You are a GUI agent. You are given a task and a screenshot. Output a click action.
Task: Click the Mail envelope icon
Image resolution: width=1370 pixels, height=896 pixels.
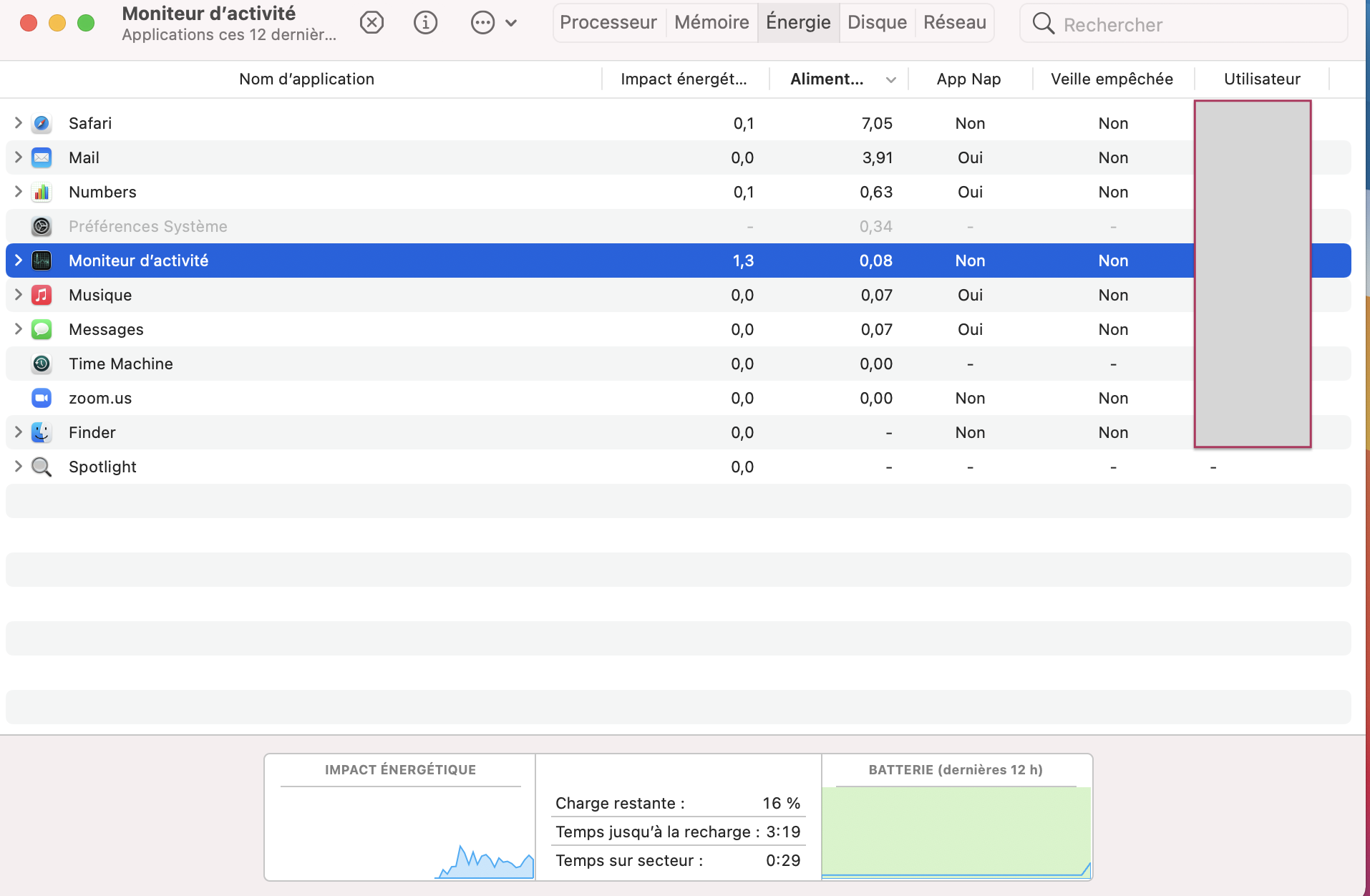click(42, 157)
